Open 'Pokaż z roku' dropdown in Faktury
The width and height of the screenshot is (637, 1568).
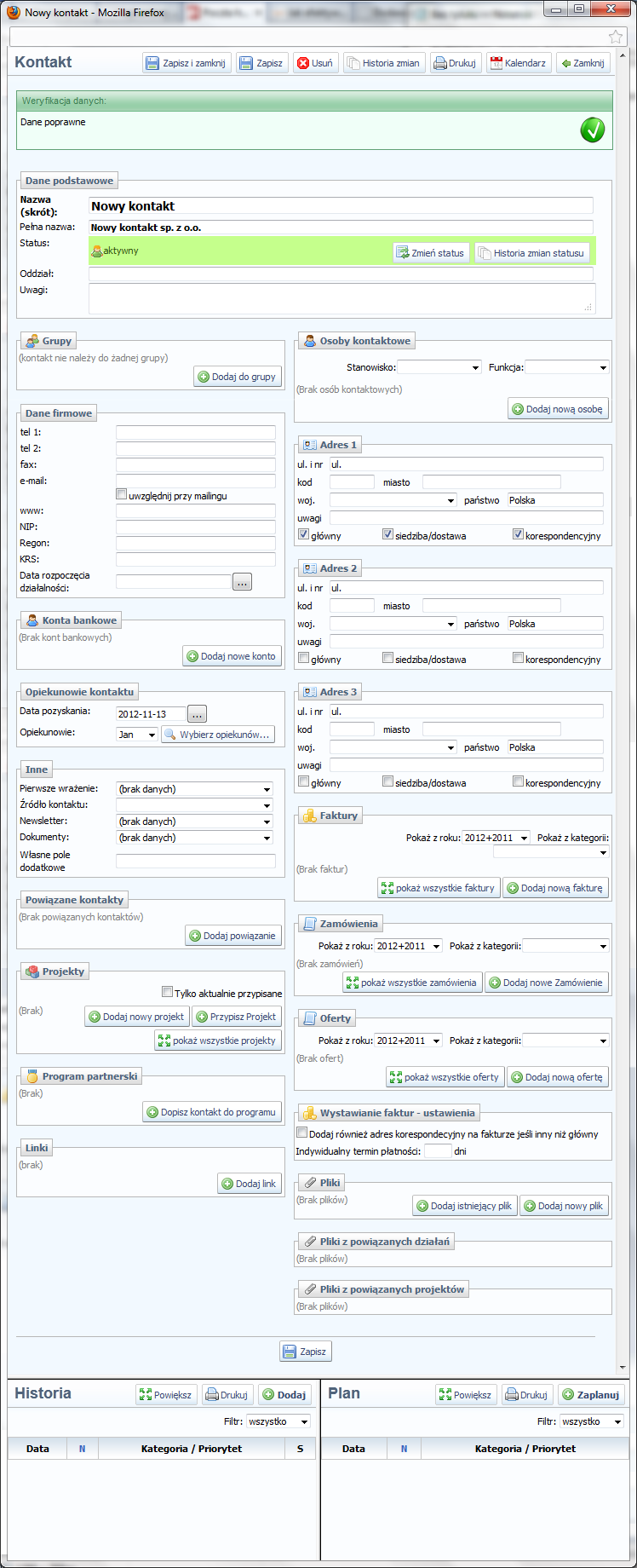496,838
